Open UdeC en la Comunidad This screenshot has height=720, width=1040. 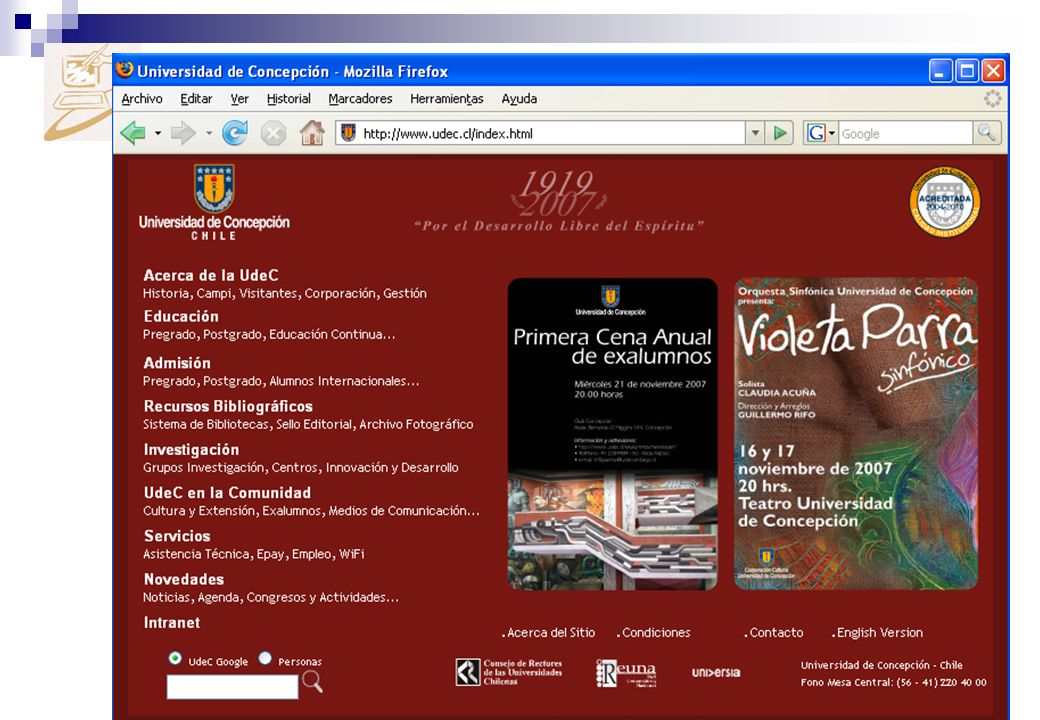227,493
